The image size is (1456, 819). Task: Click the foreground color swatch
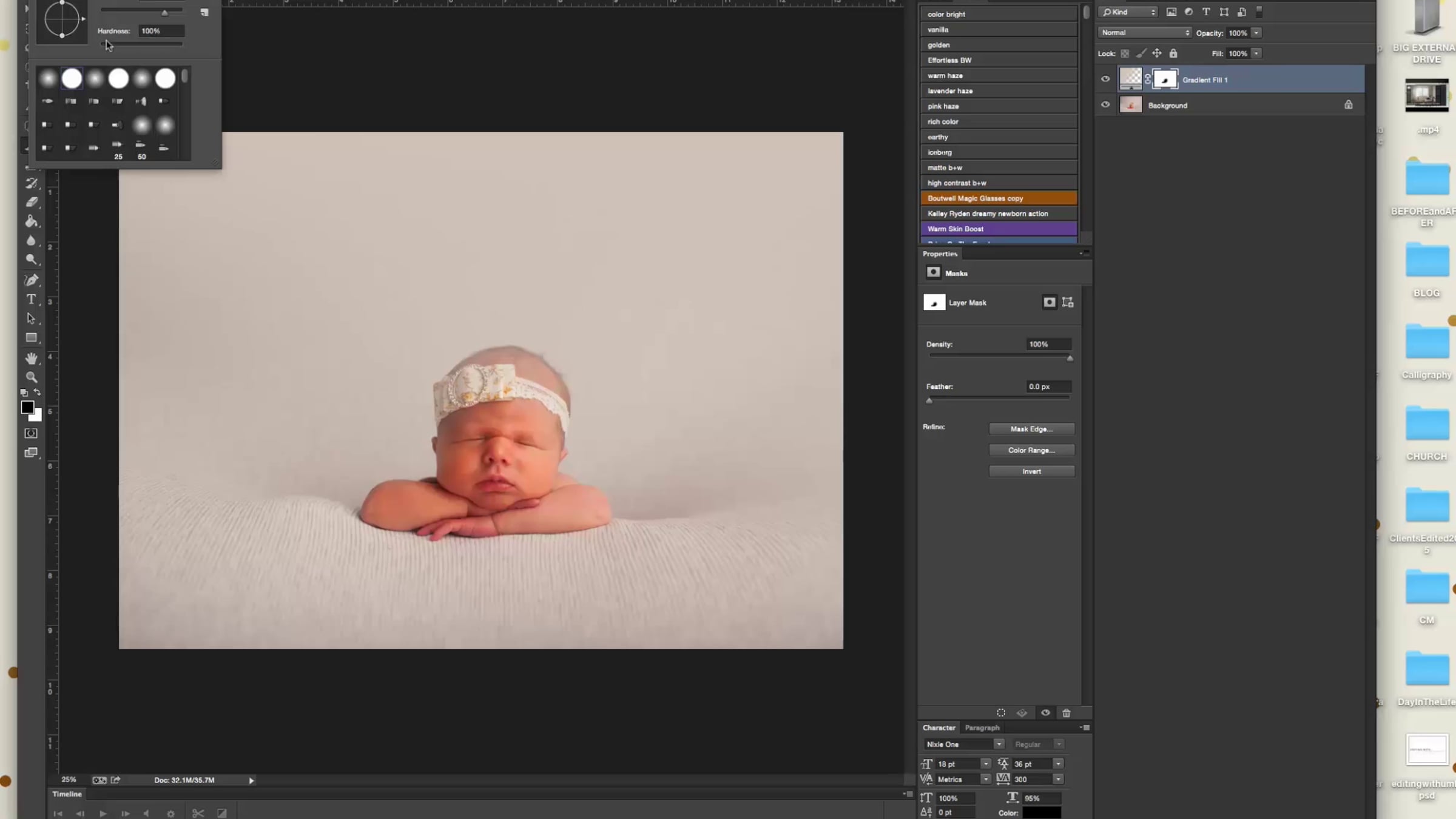(x=27, y=408)
